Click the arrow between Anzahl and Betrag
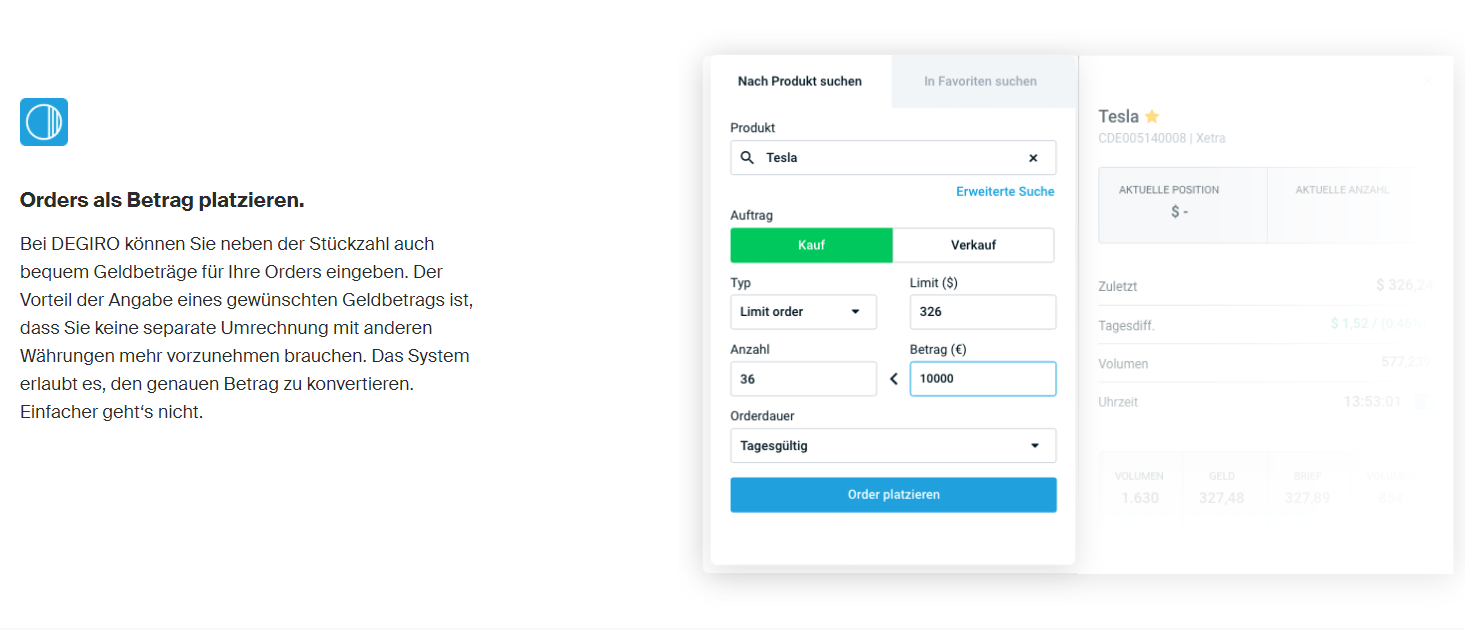This screenshot has width=1465, height=630. [x=894, y=379]
